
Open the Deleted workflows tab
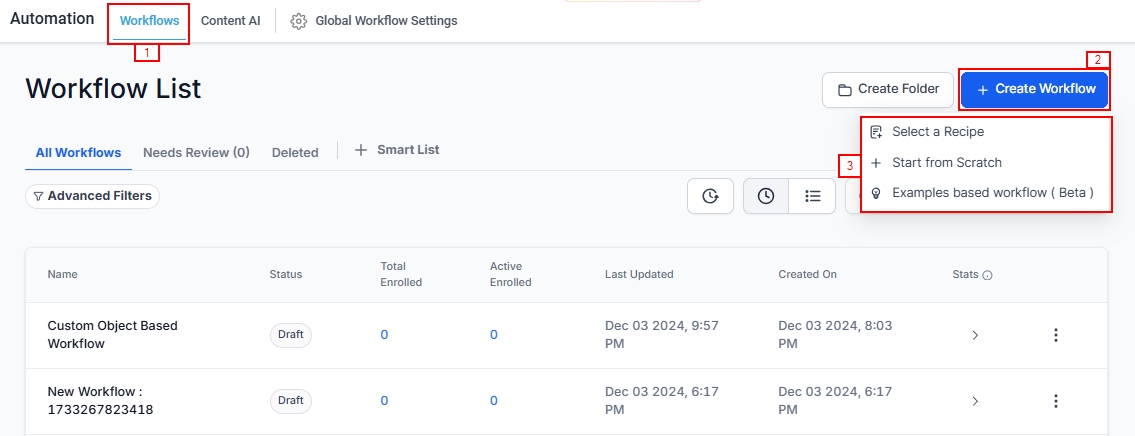tap(295, 153)
